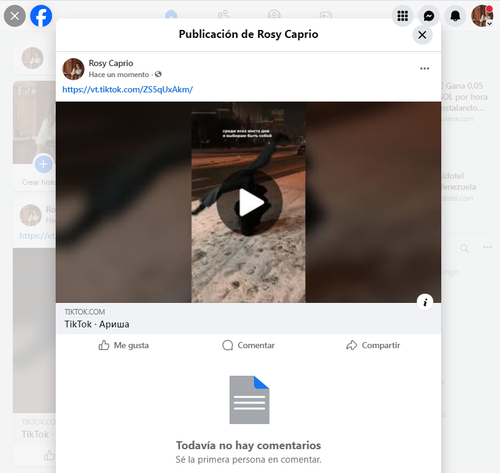The image size is (500, 473).
Task: Play the TikTok video preview
Action: pyautogui.click(x=249, y=202)
